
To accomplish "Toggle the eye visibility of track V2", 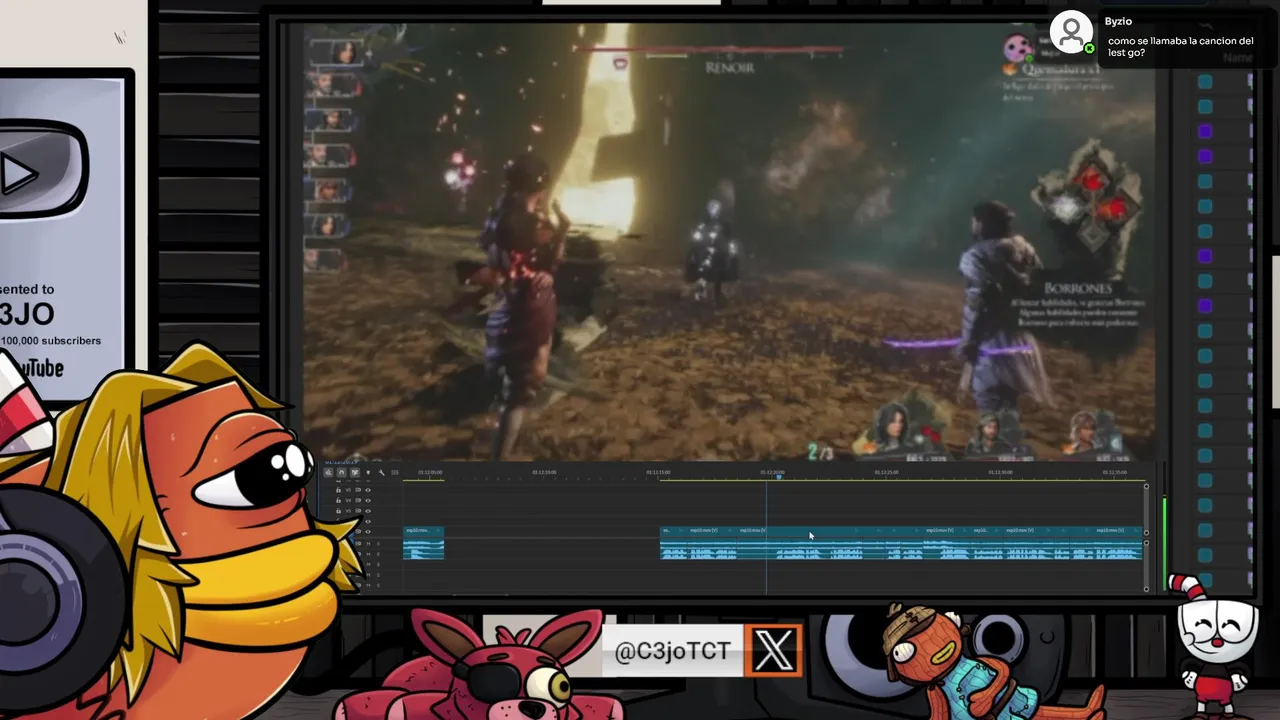I will point(368,521).
